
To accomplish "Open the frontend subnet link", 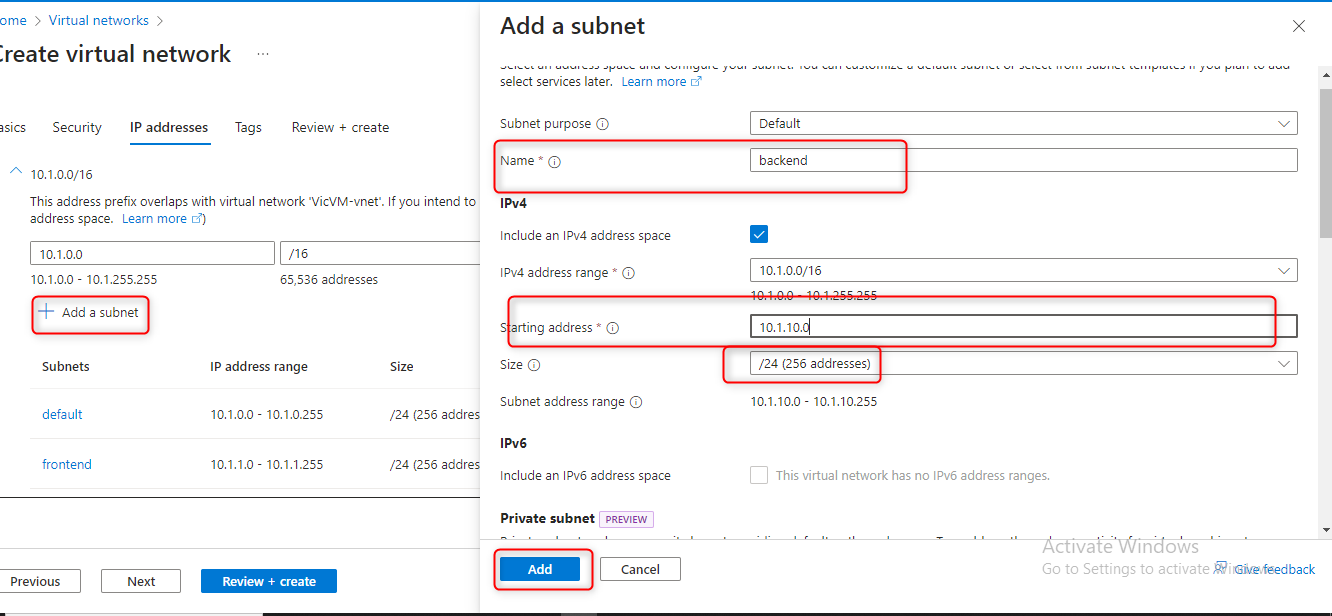I will pyautogui.click(x=67, y=464).
